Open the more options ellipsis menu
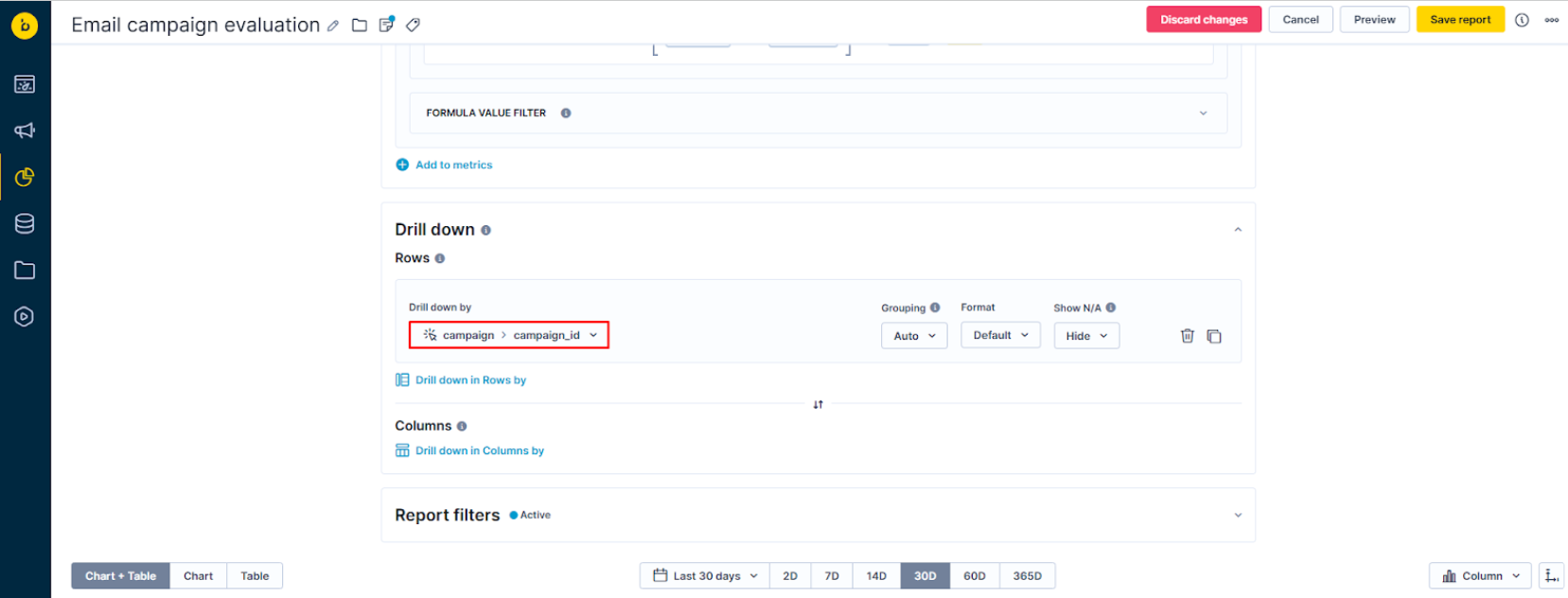This screenshot has height=598, width=1568. tap(1551, 20)
